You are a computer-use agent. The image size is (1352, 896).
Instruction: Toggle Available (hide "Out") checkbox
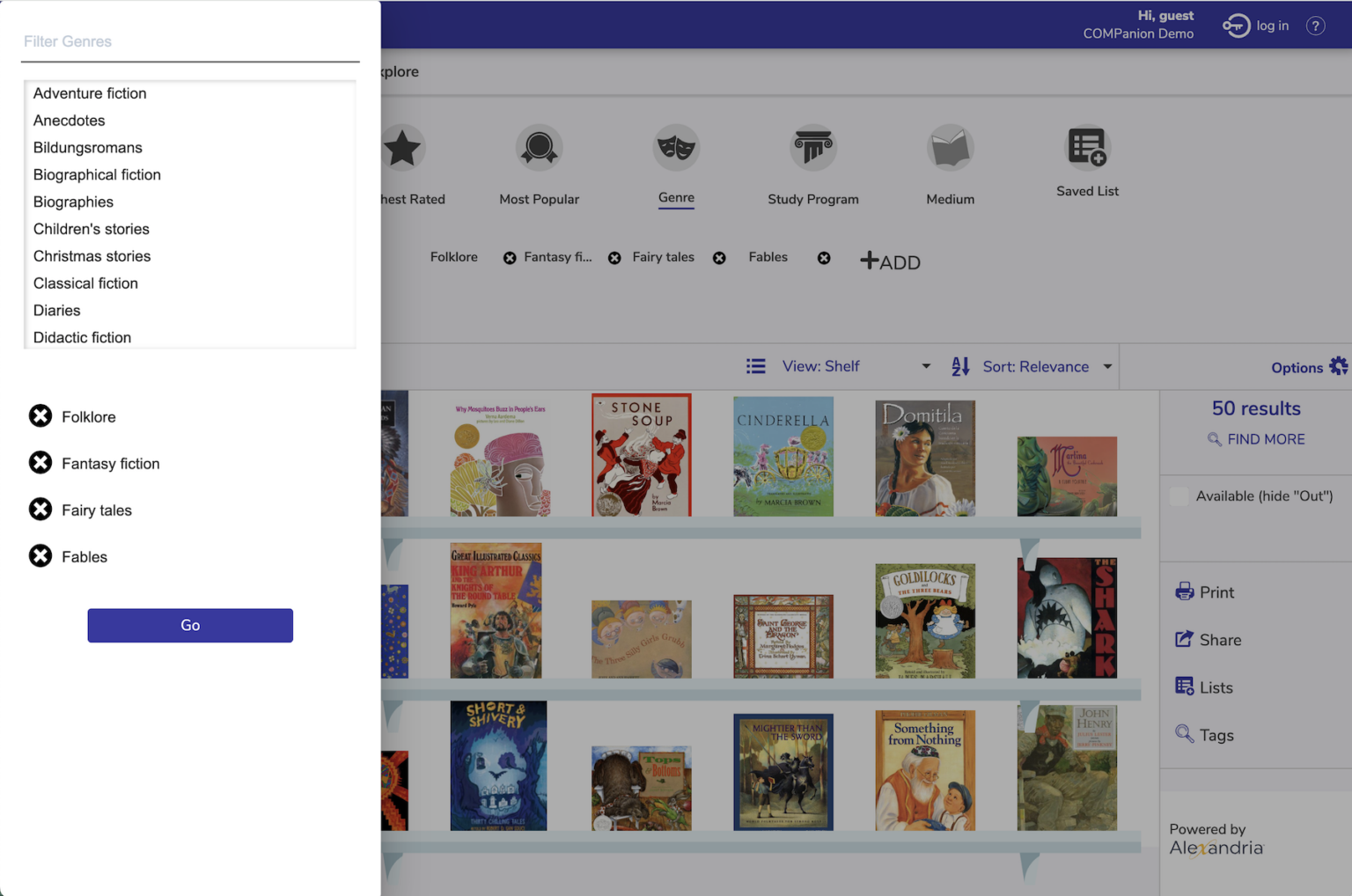[x=1179, y=496]
